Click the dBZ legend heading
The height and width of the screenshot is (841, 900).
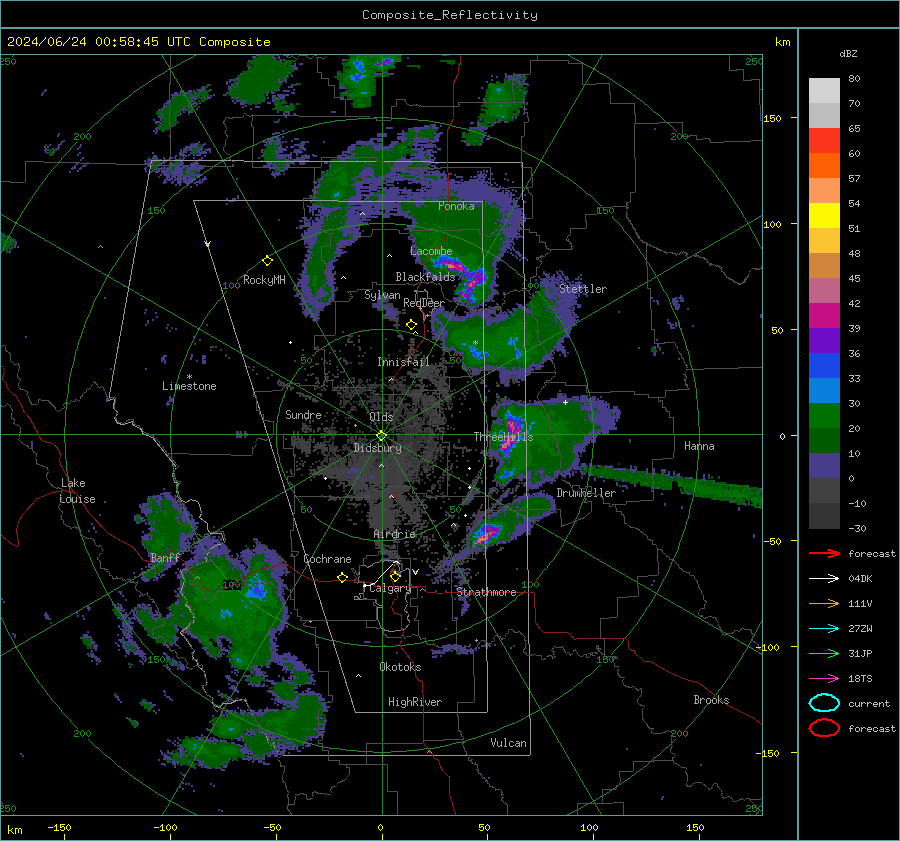tap(848, 53)
